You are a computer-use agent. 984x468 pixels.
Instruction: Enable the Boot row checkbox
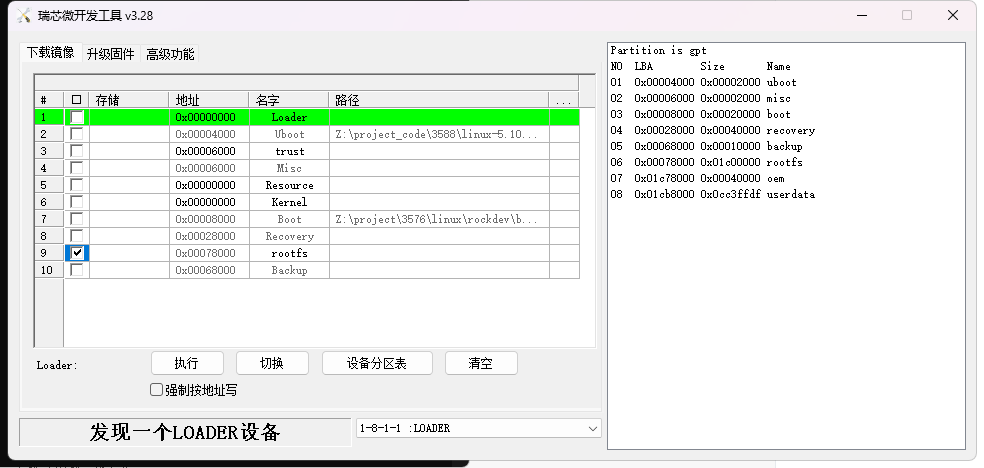click(x=77, y=219)
